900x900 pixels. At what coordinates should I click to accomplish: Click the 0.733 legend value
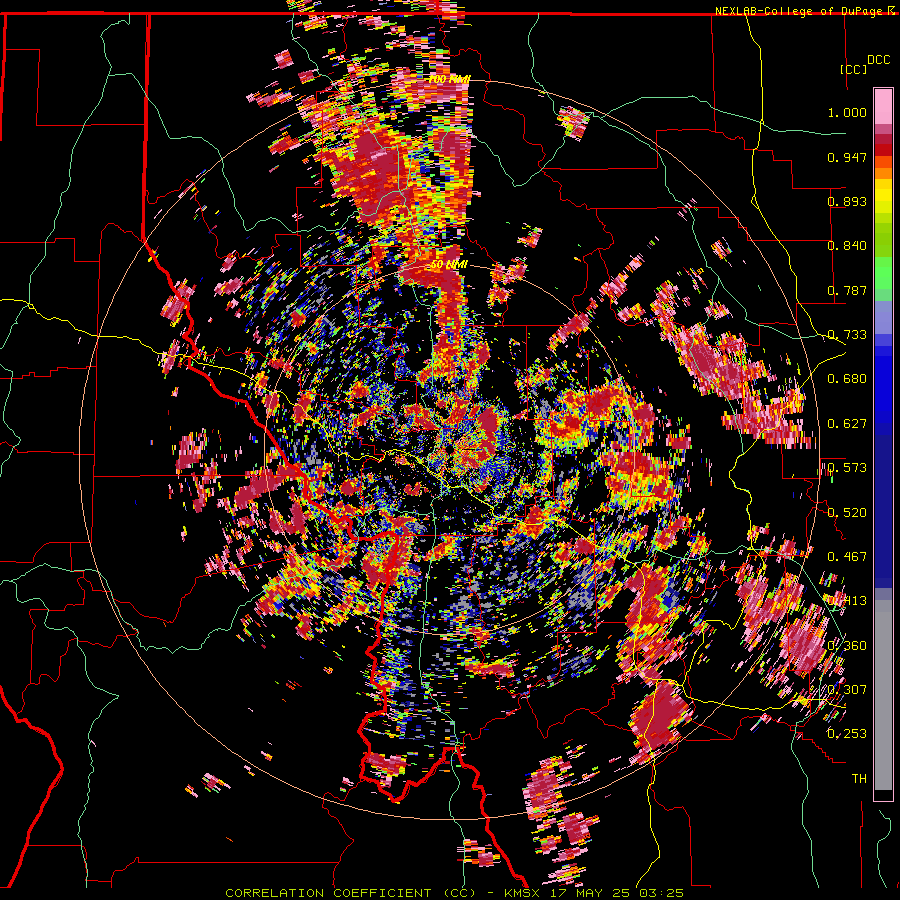click(847, 335)
